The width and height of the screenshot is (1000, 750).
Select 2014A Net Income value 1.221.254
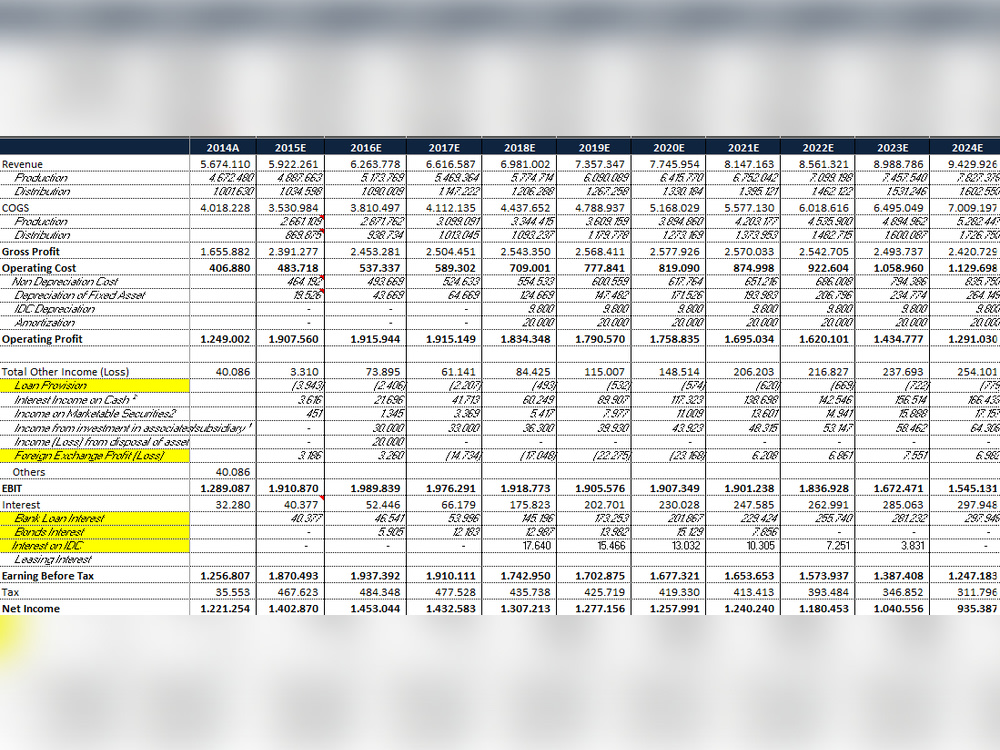pyautogui.click(x=225, y=608)
